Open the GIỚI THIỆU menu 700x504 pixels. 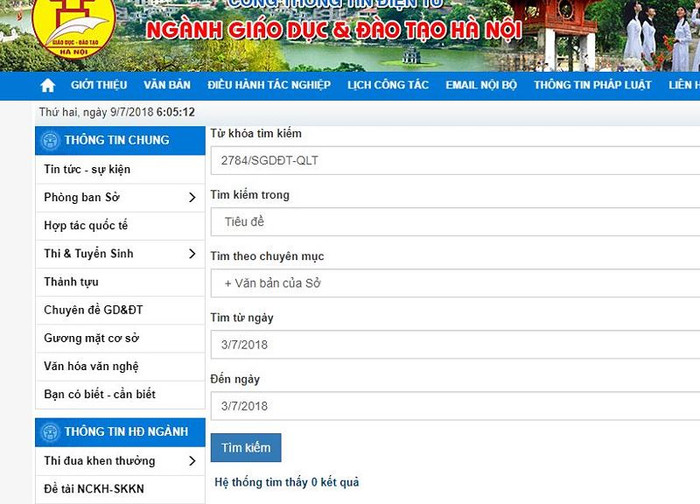coord(99,85)
